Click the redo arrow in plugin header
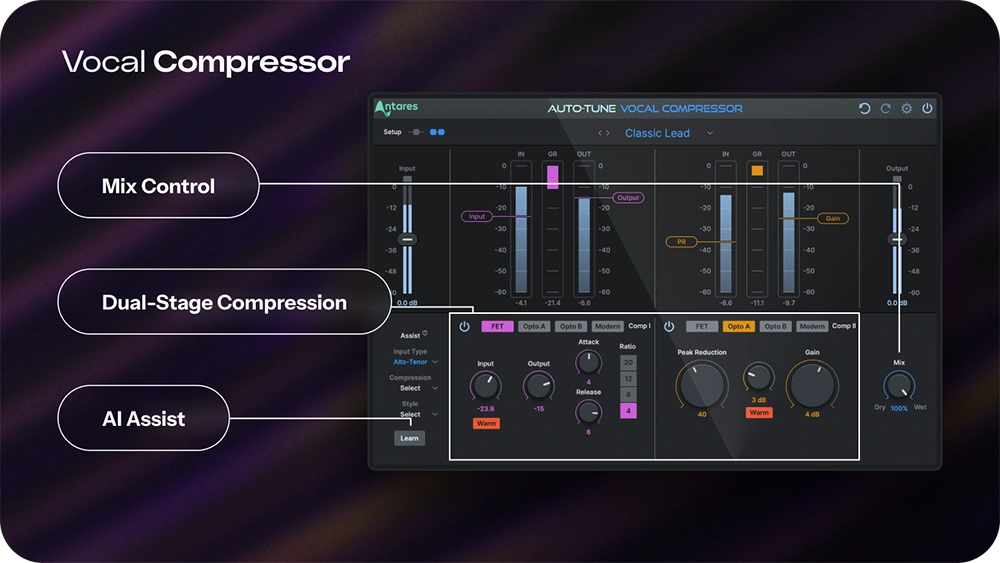 tap(885, 108)
